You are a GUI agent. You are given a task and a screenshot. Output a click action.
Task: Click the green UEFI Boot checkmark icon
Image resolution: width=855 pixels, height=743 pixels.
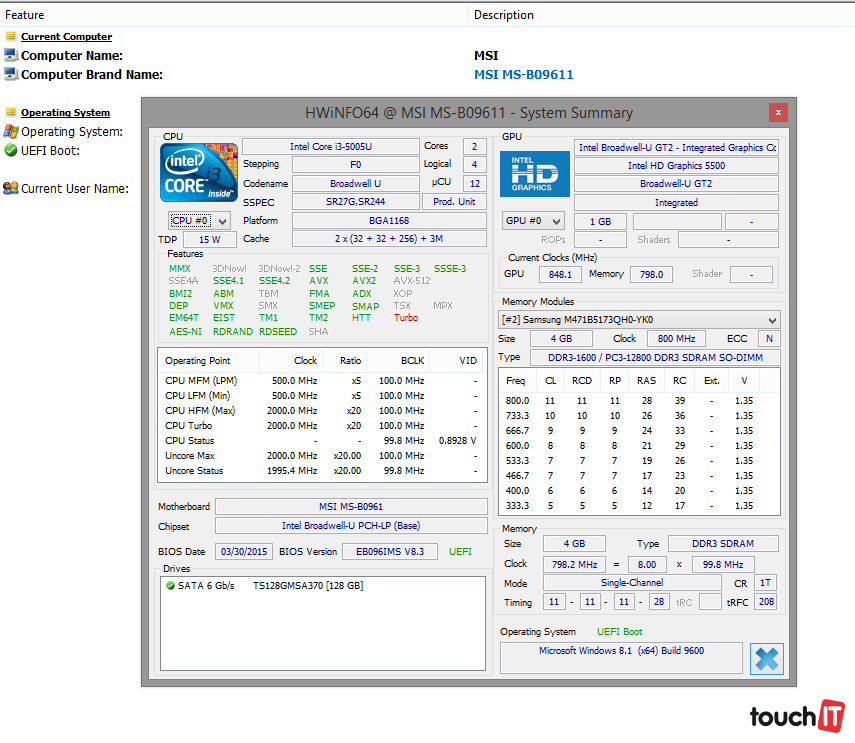pos(11,150)
